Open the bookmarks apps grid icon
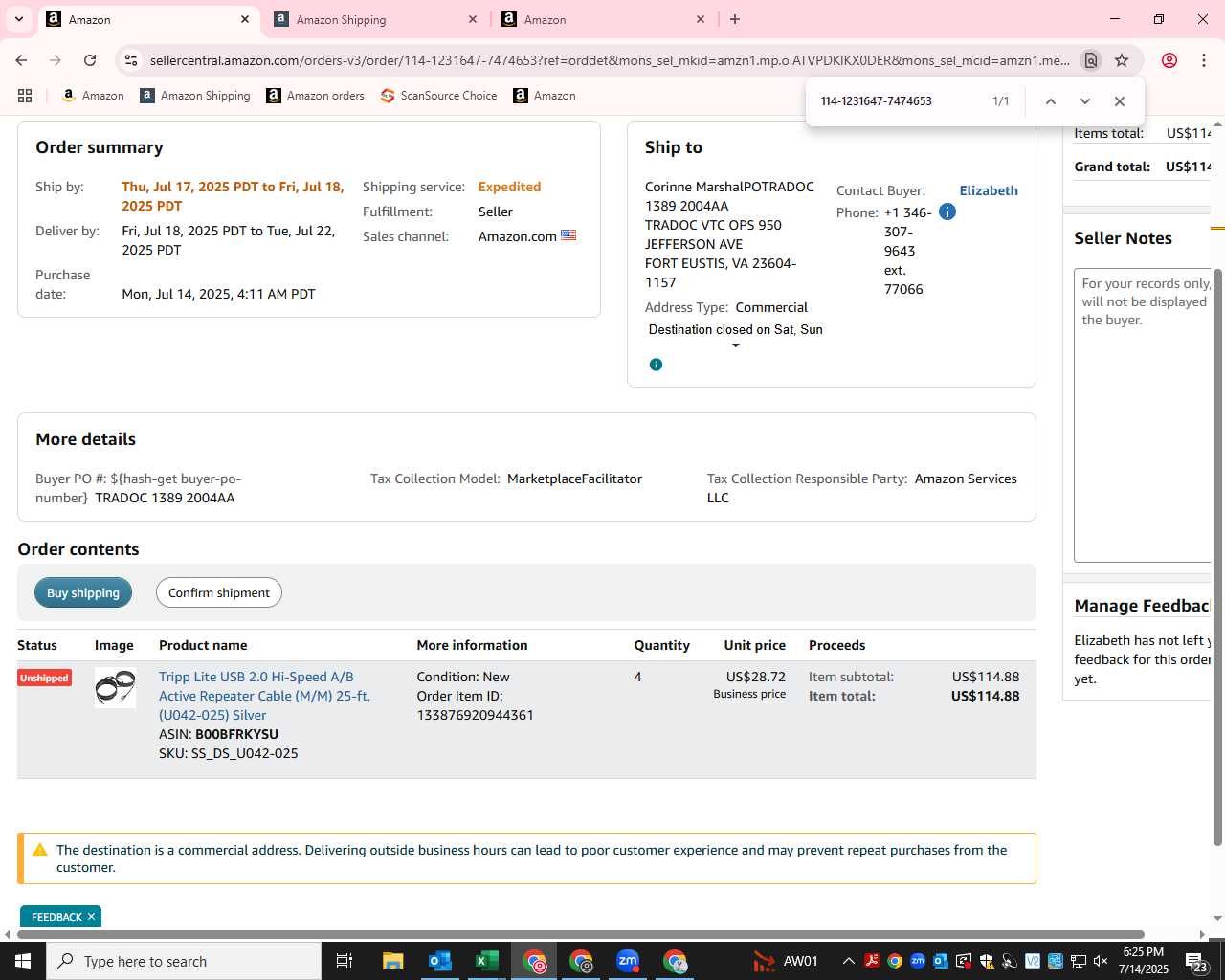 (25, 96)
